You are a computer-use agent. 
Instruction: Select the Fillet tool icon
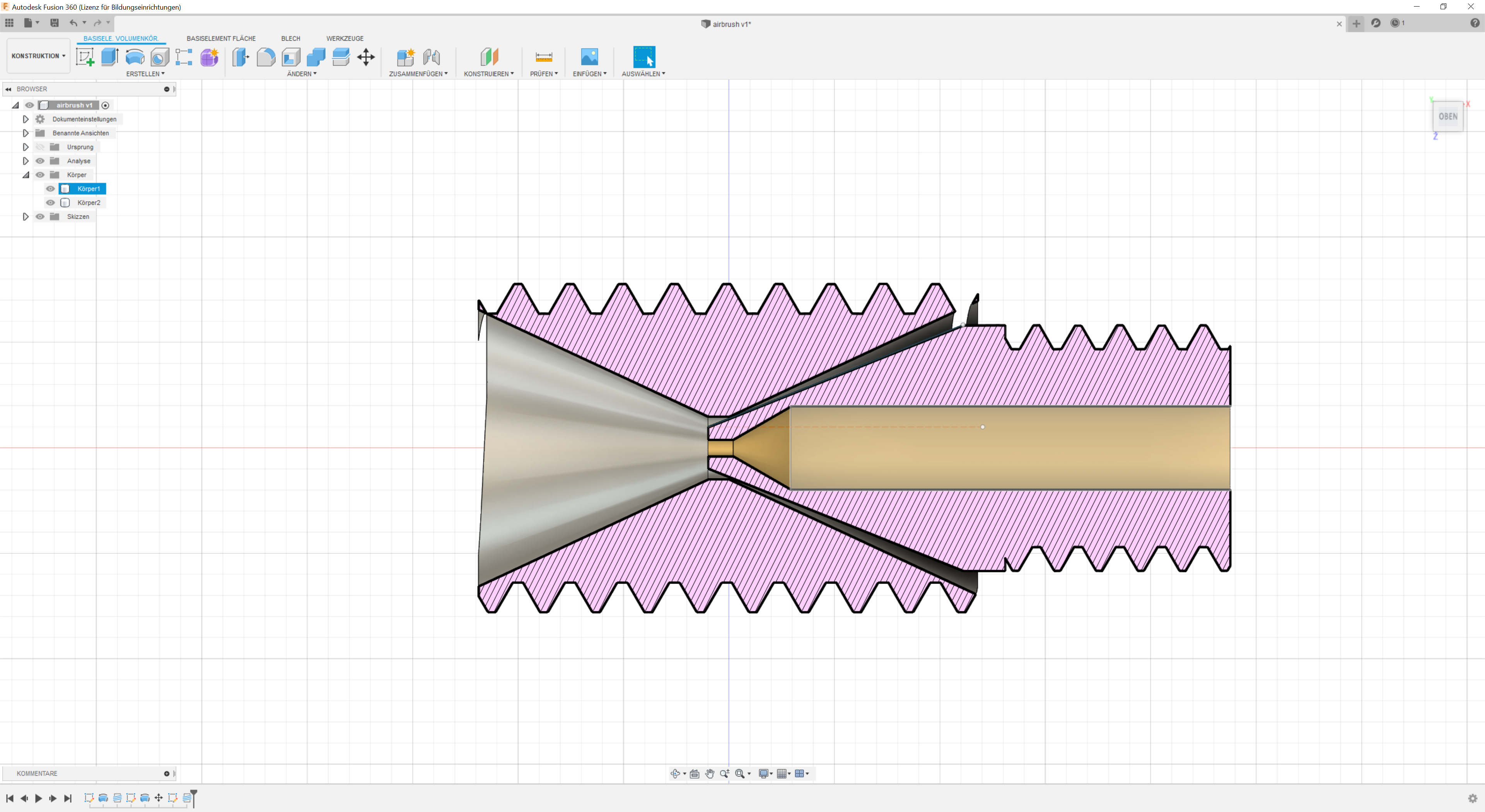coord(266,57)
